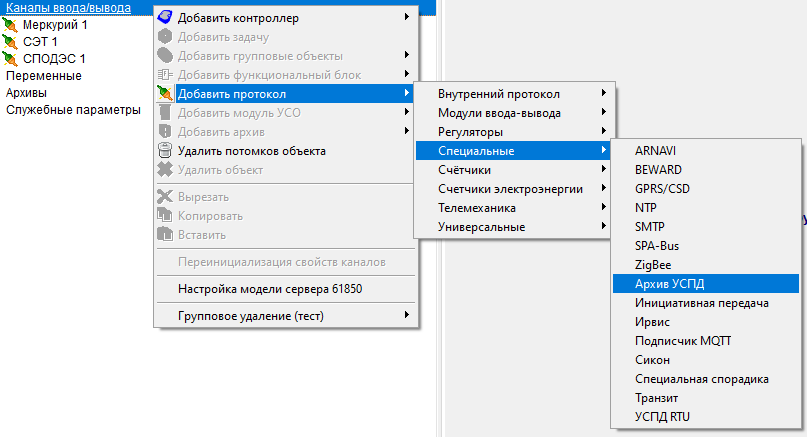Click the СПОДЭС 1 protocol icon in tree

click(x=11, y=58)
